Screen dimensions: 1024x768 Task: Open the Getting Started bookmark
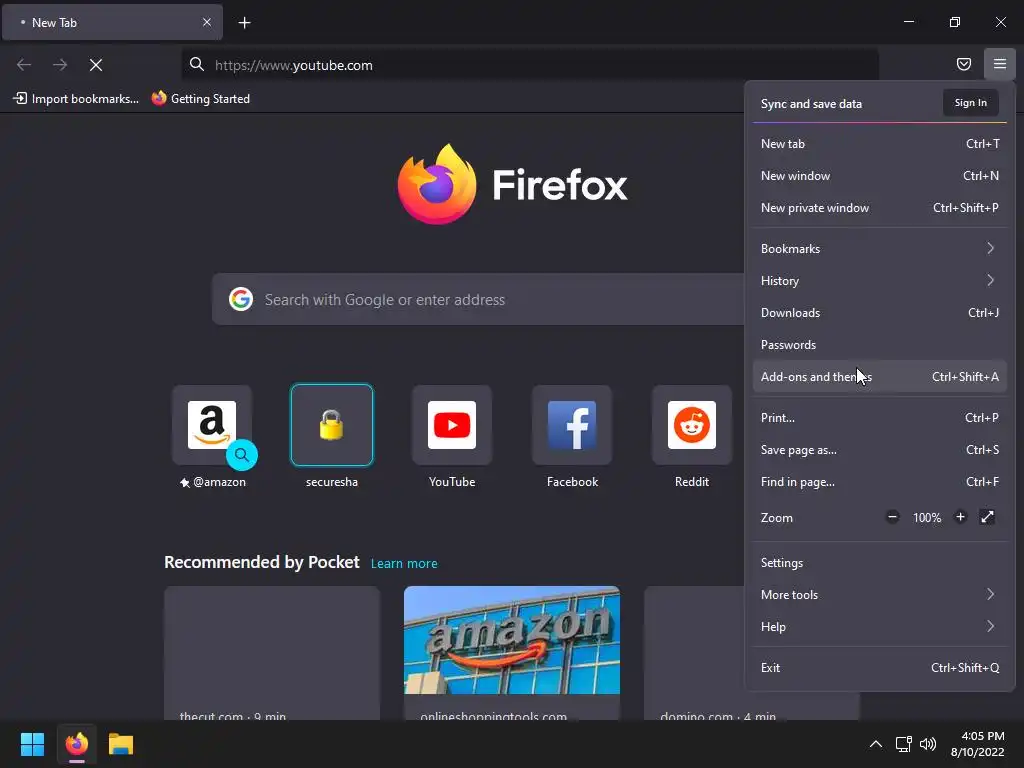(x=201, y=99)
